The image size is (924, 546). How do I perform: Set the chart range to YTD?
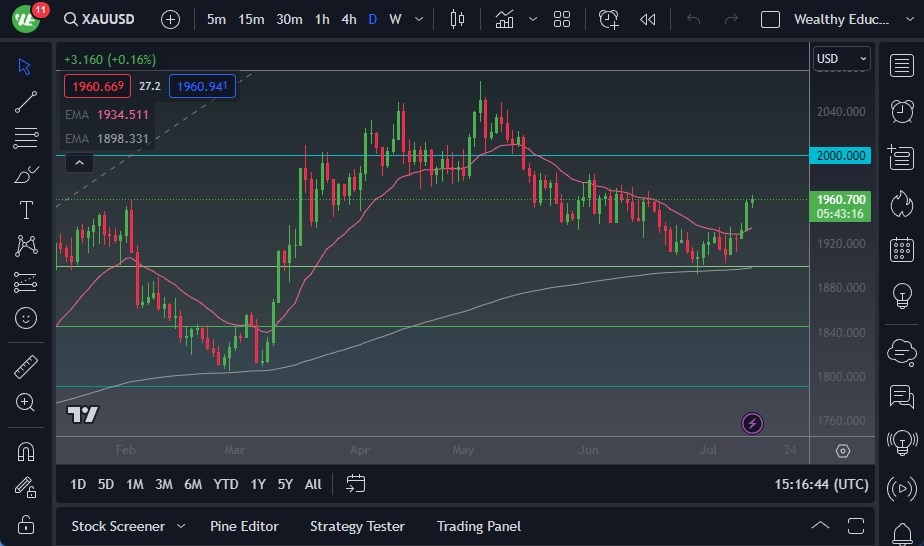tap(226, 484)
